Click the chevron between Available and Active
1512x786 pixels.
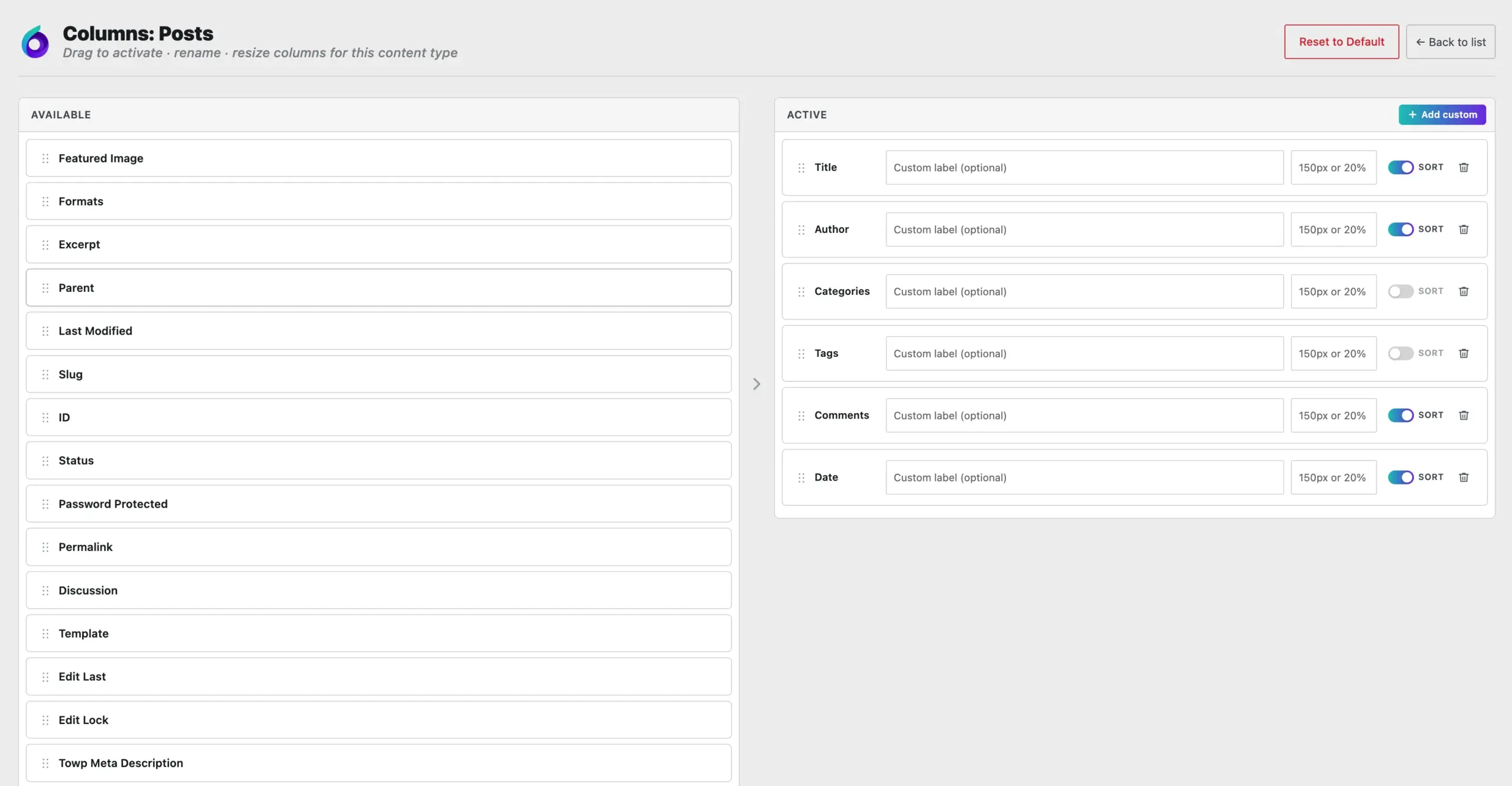point(757,384)
